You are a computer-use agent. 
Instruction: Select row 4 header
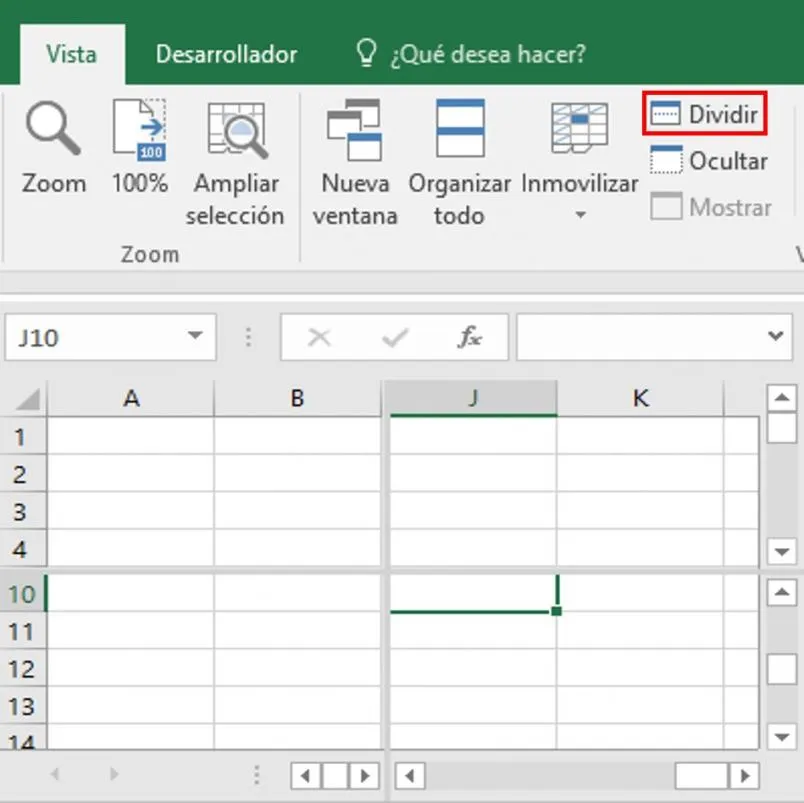21,548
